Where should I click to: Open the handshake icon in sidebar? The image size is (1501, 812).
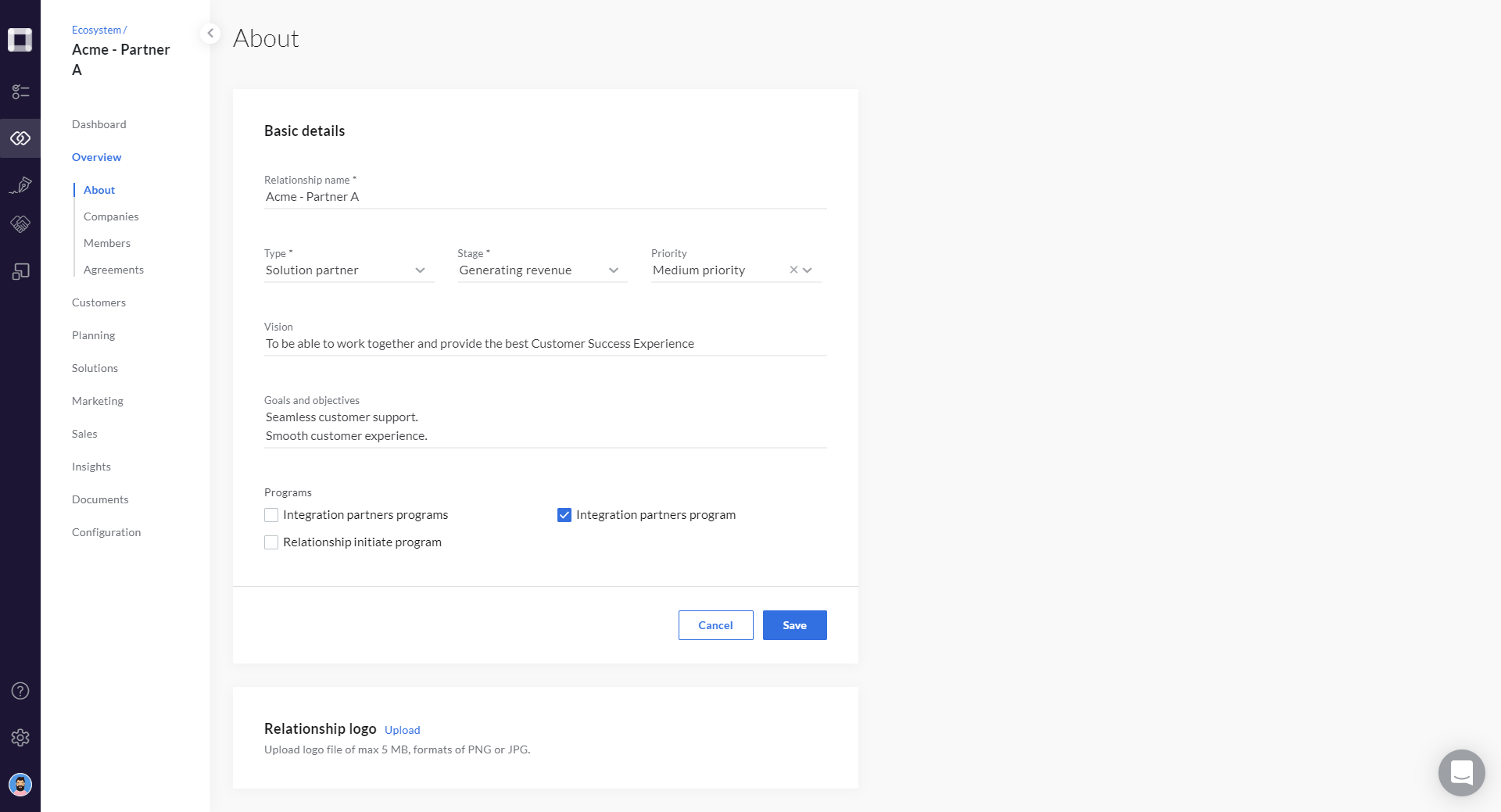point(20,224)
